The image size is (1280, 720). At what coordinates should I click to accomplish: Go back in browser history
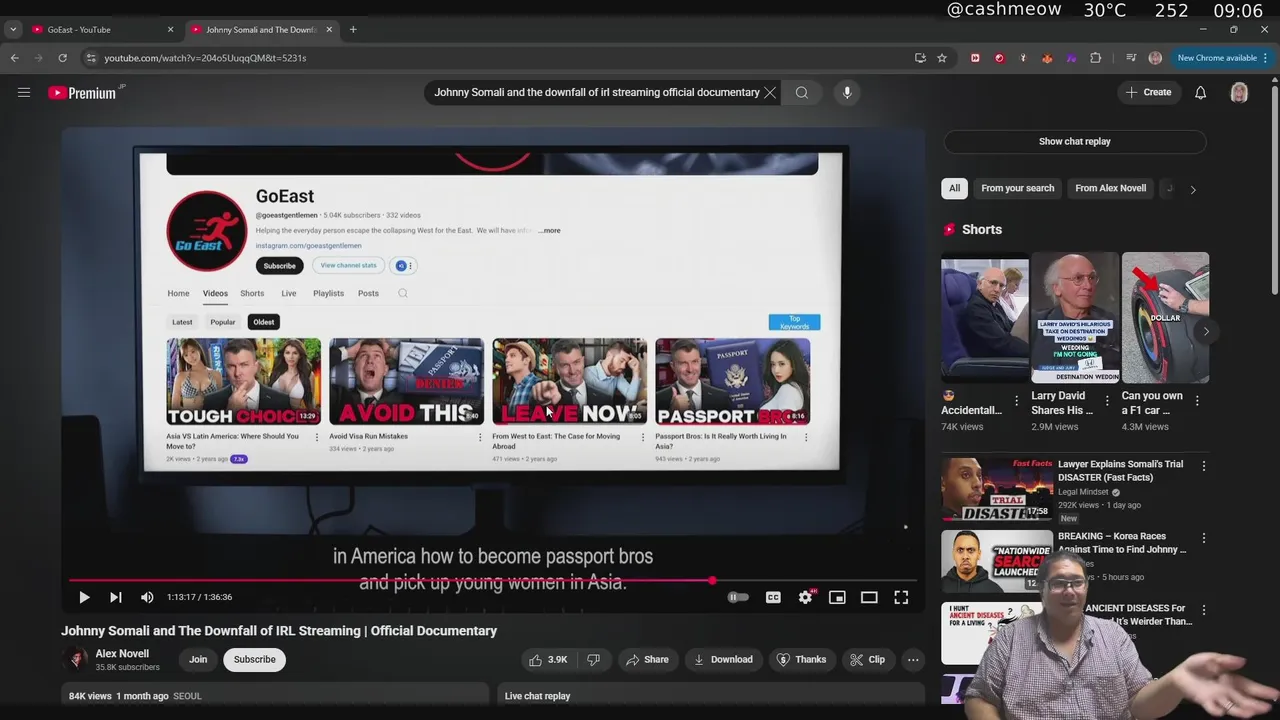coord(15,58)
